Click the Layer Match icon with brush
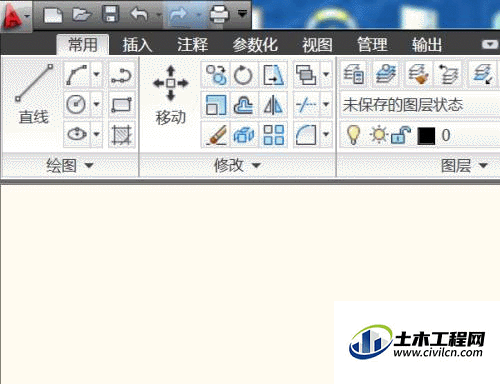Screen dimensions: 500x384 point(418,74)
